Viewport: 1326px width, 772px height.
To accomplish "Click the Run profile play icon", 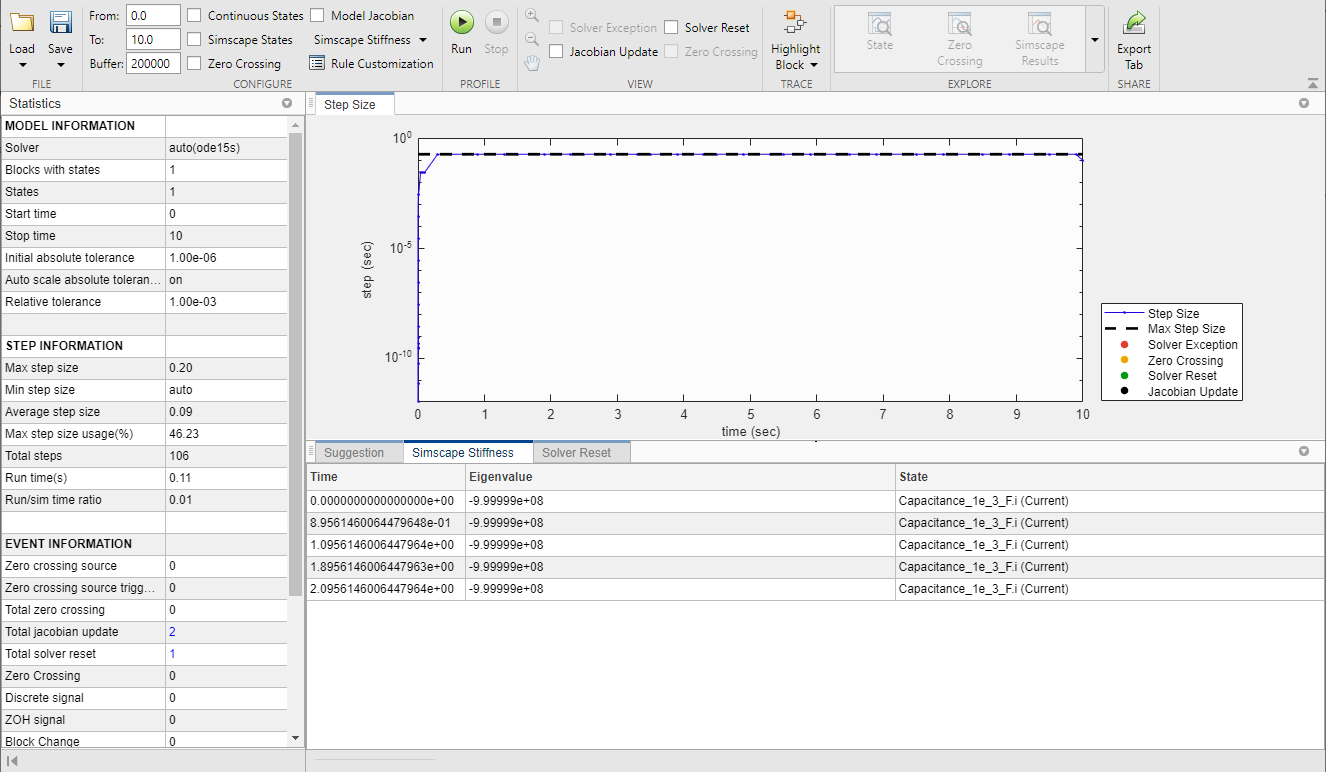I will click(461, 23).
